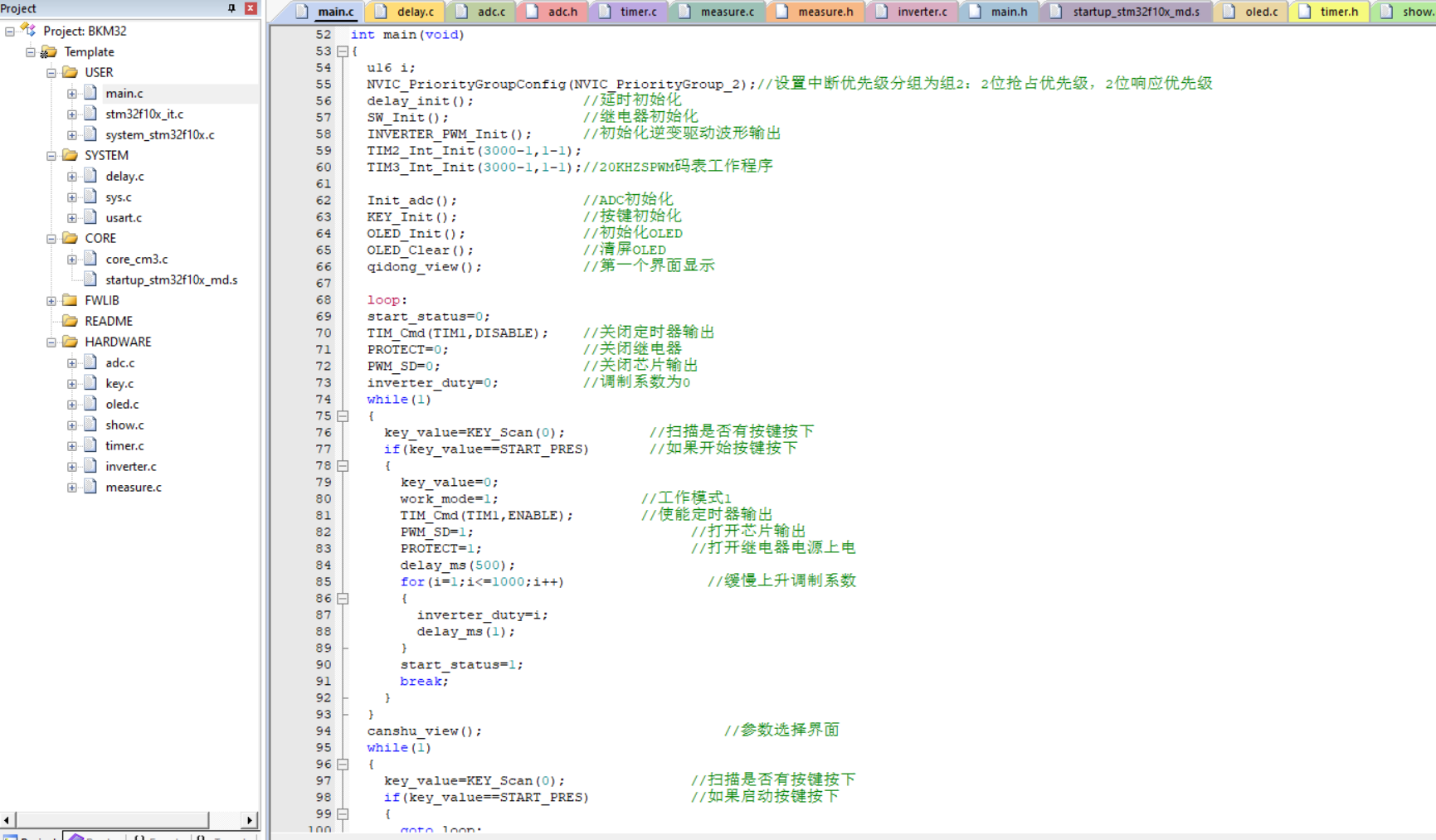Select main.c in the USER group

[124, 93]
